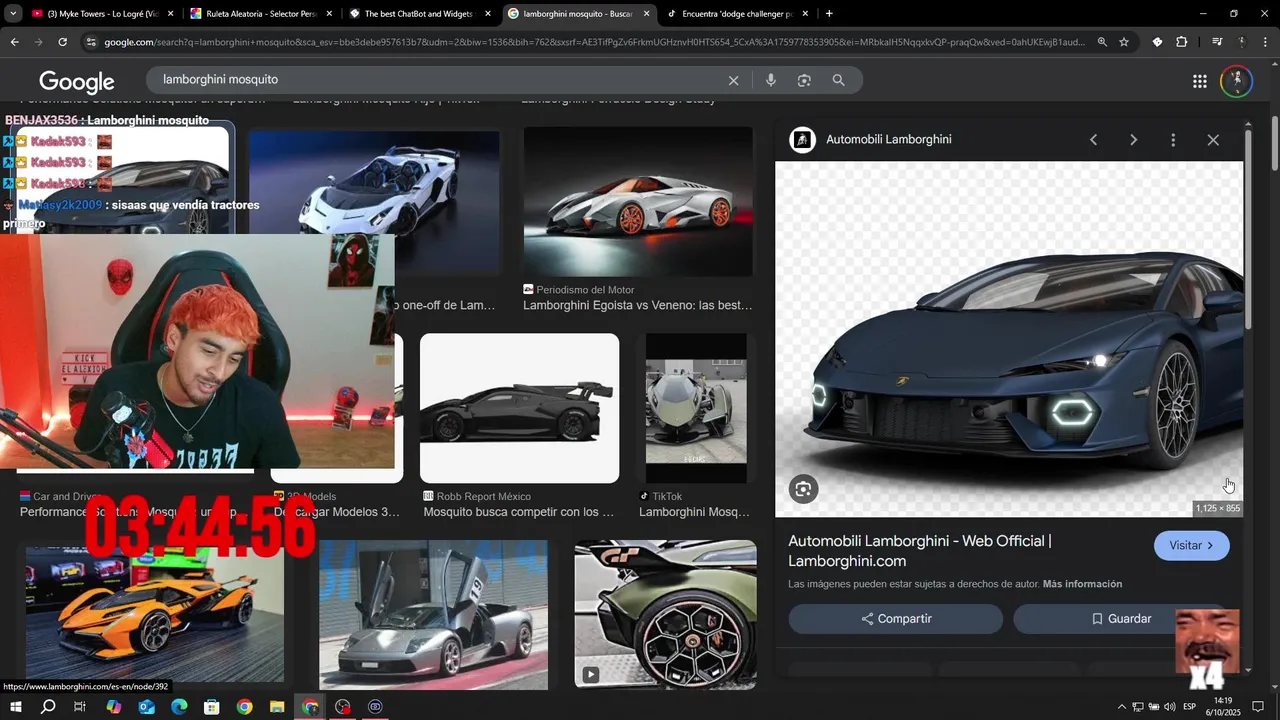Open Automobili Lamborghini - Web Official title link
The image size is (1280, 720).
[919, 551]
